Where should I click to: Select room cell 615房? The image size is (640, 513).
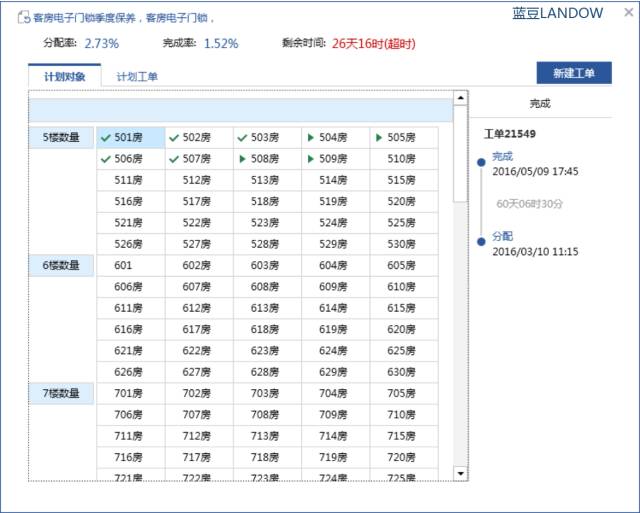click(x=404, y=308)
